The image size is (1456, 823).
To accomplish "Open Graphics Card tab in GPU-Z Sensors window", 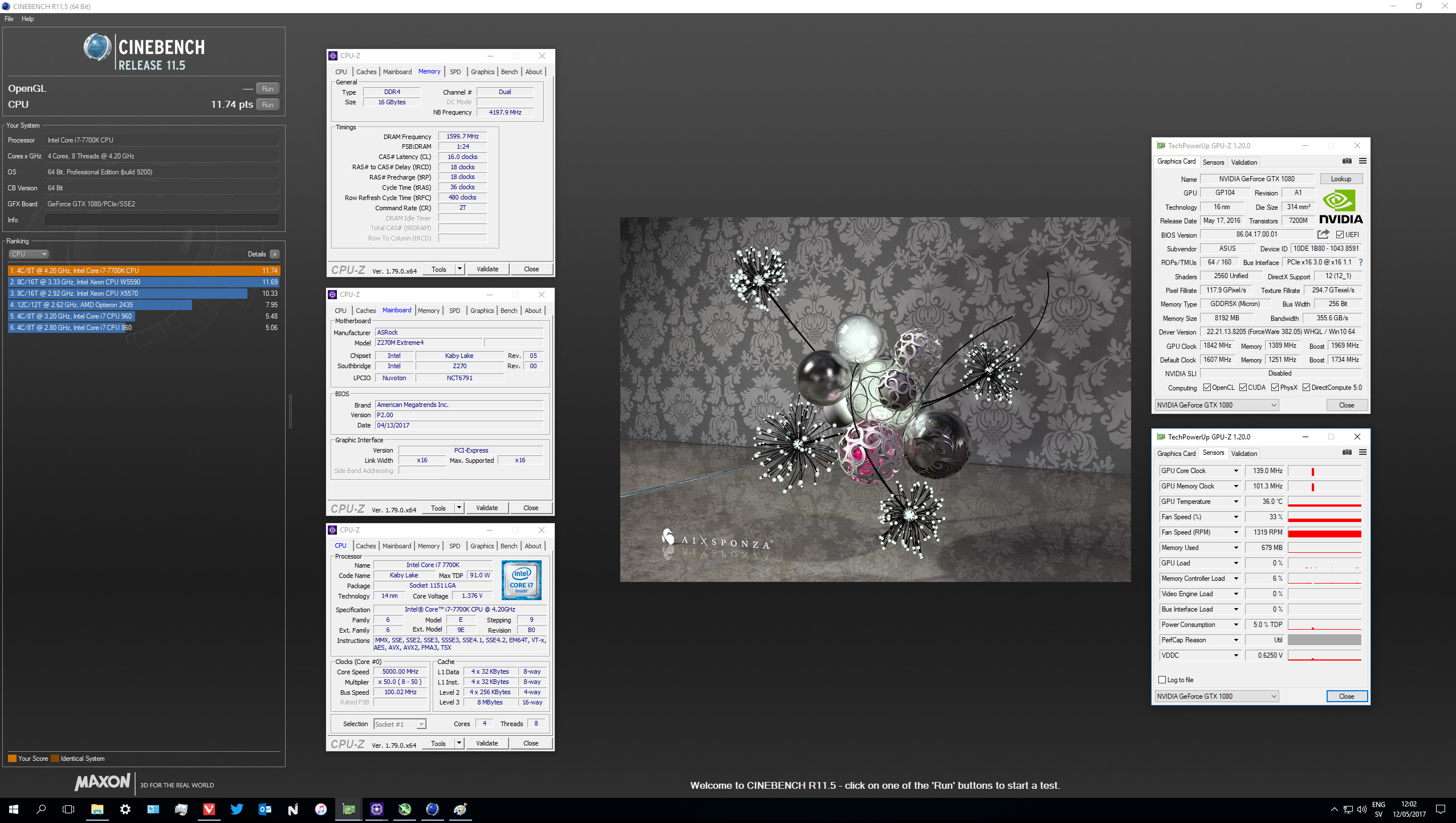I will coord(1176,454).
